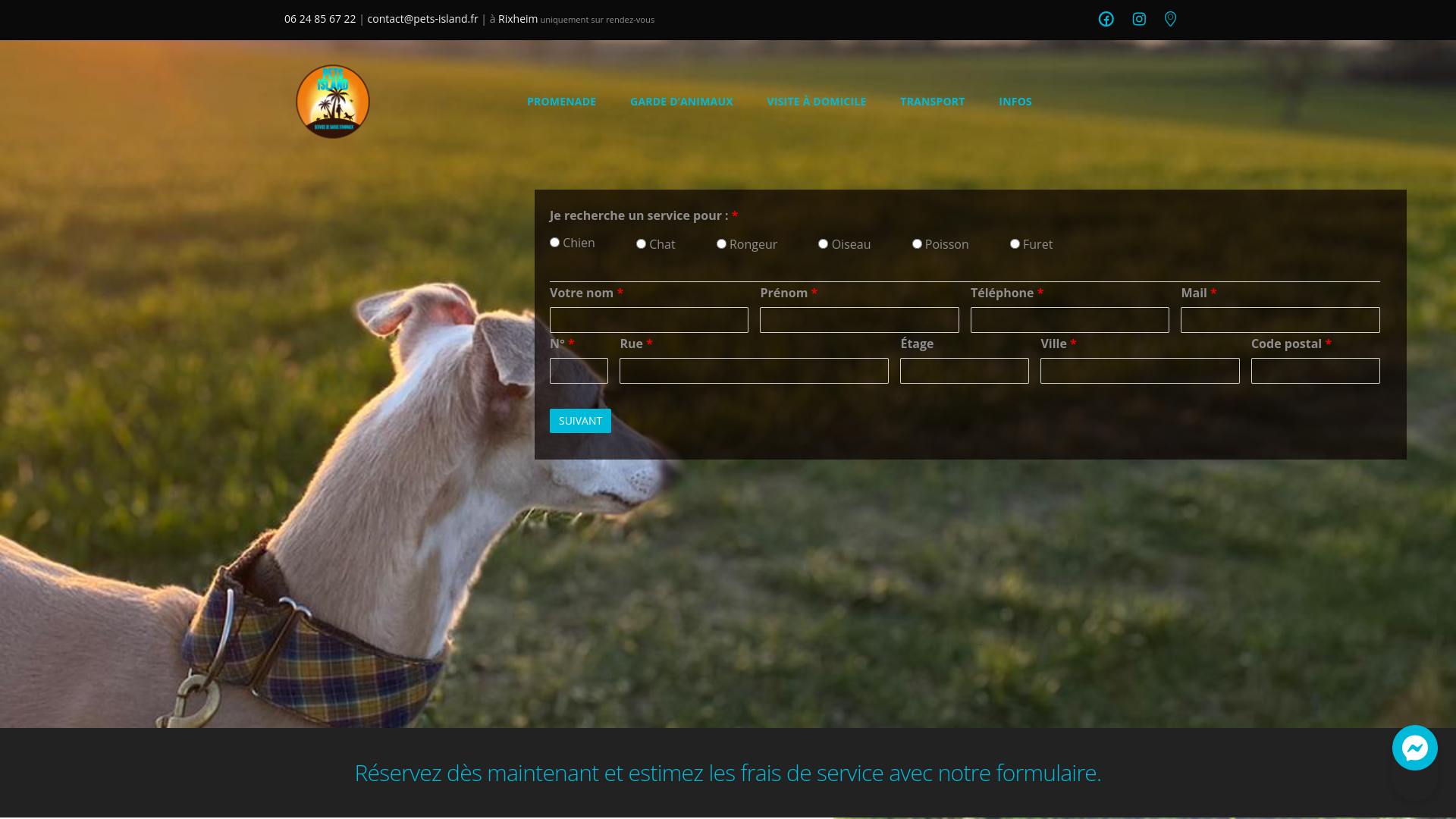Click the map location pin icon
Viewport: 1456px width, 819px height.
coord(1170,19)
